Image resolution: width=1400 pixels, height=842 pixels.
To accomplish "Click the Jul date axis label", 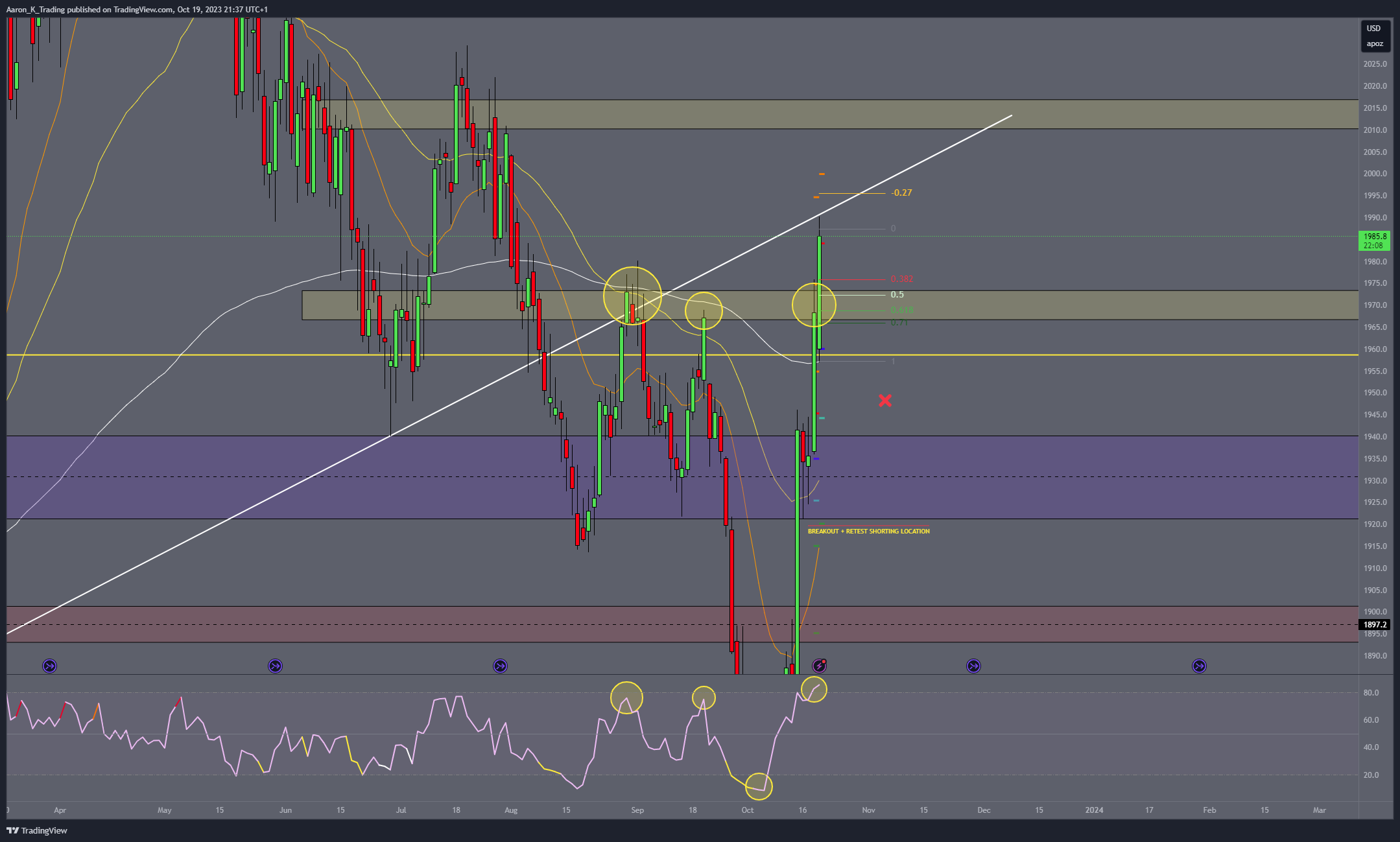I will pyautogui.click(x=401, y=810).
